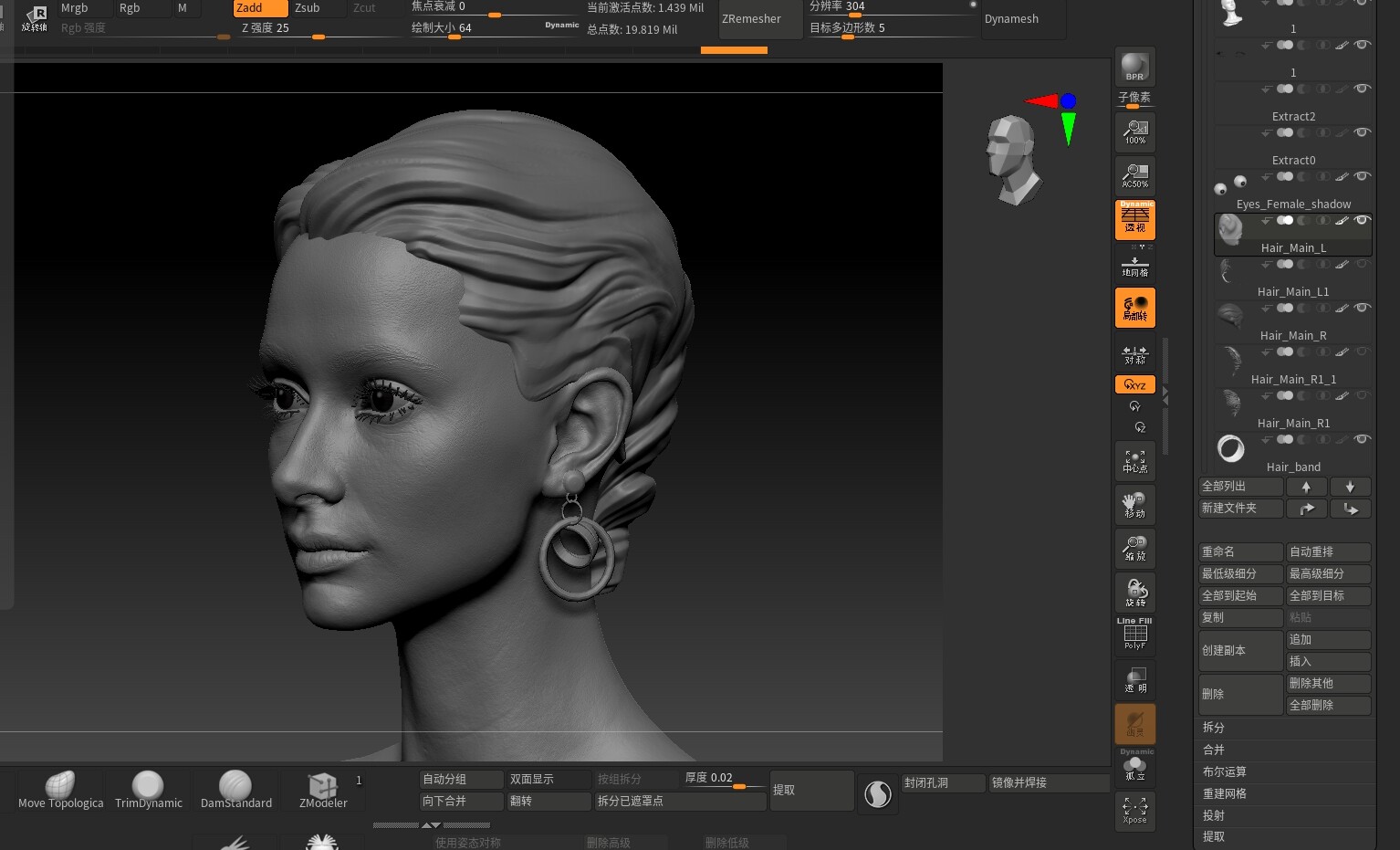Toggle 透视 perspective view button
Viewport: 1400px width, 850px height.
click(1134, 220)
